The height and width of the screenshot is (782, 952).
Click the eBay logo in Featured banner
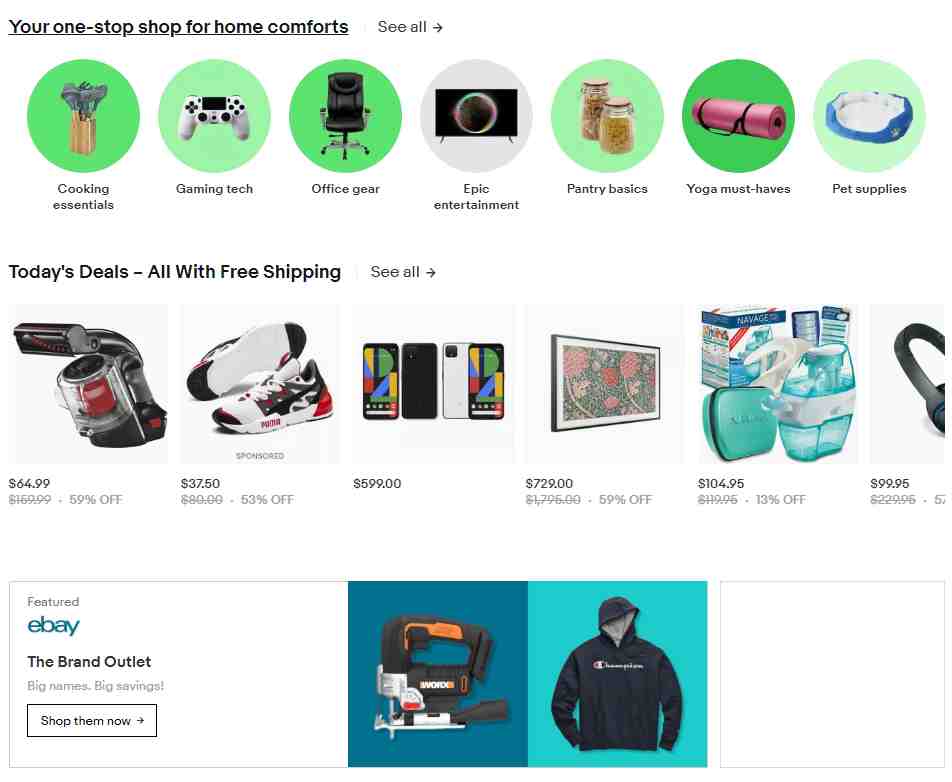(53, 626)
